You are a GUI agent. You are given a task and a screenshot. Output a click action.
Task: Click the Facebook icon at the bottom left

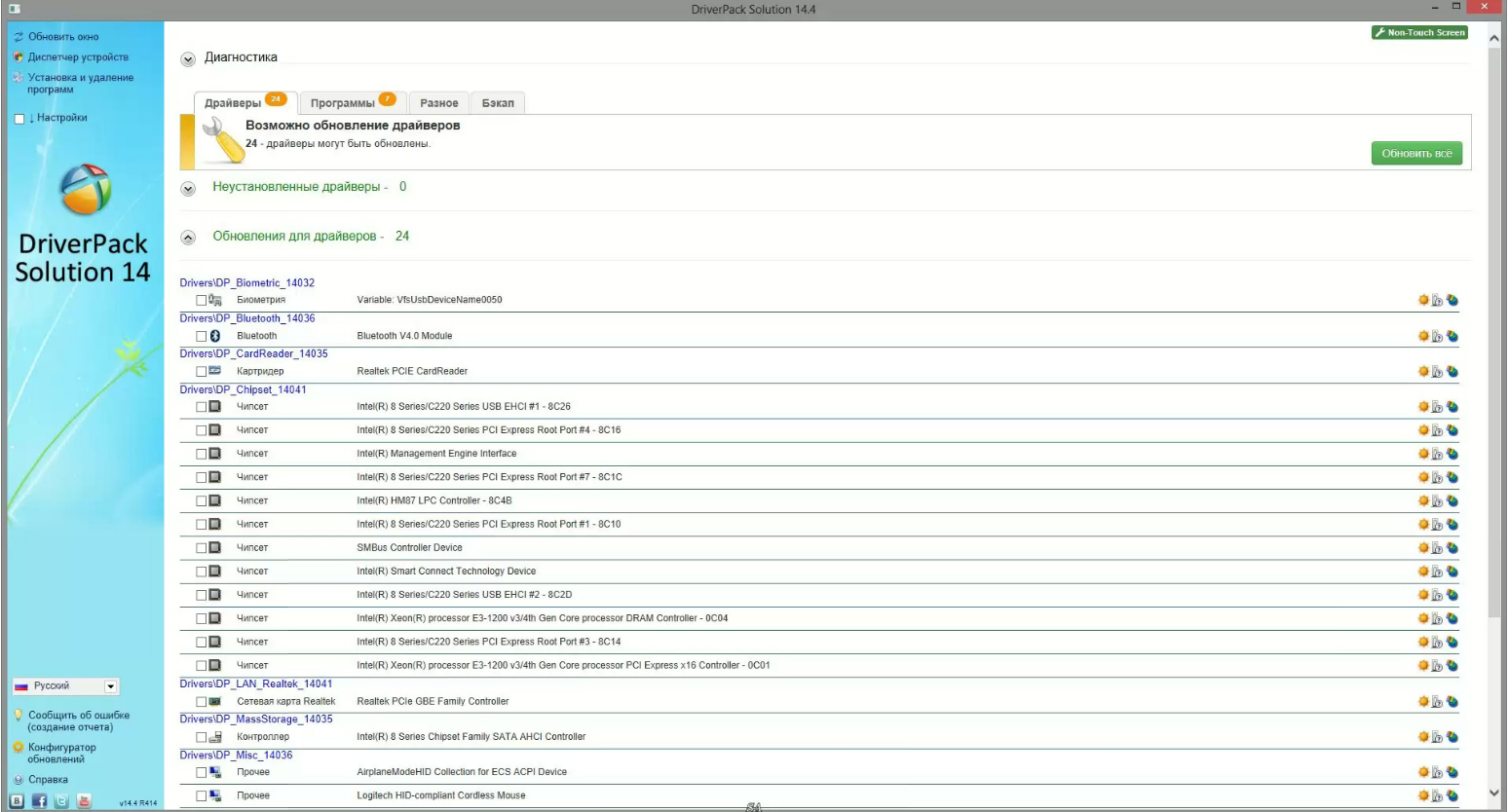39,800
